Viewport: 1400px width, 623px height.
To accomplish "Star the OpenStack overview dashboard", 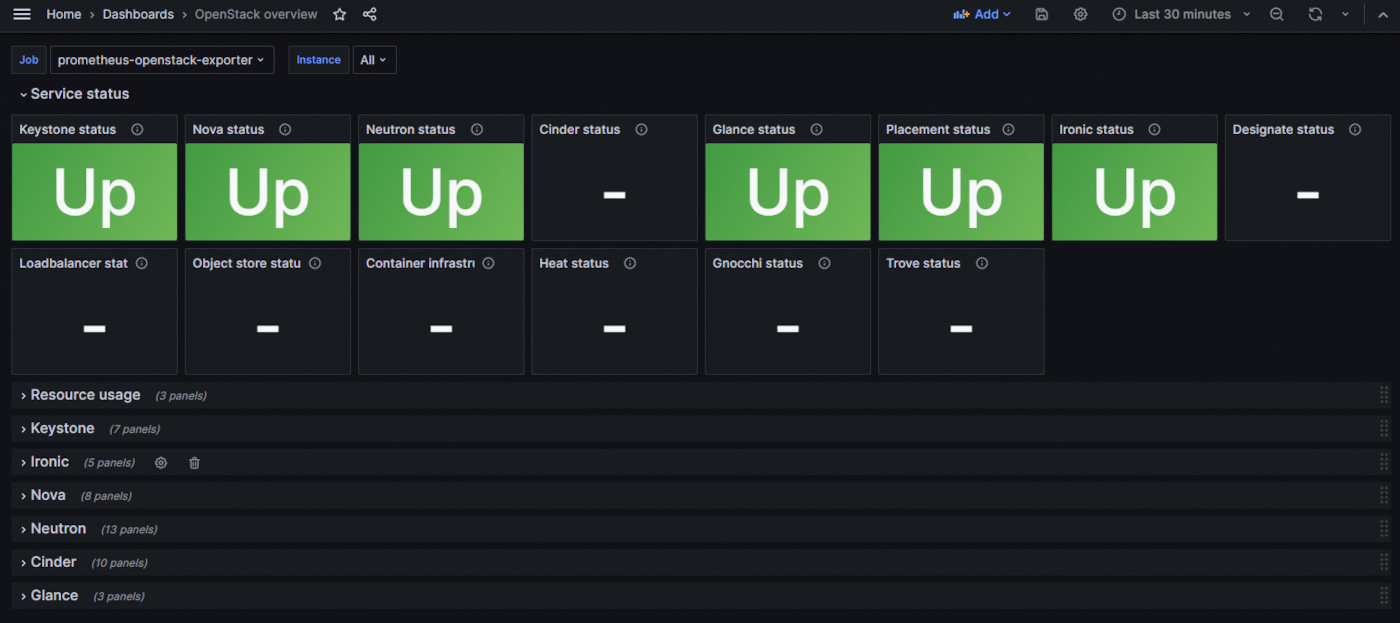I will tap(339, 14).
